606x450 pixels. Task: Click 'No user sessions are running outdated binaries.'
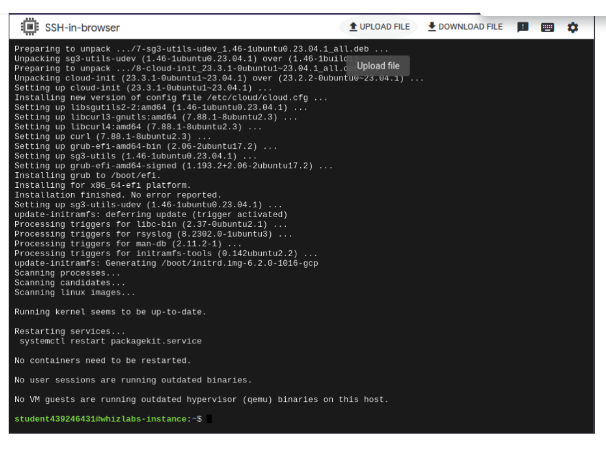133,380
